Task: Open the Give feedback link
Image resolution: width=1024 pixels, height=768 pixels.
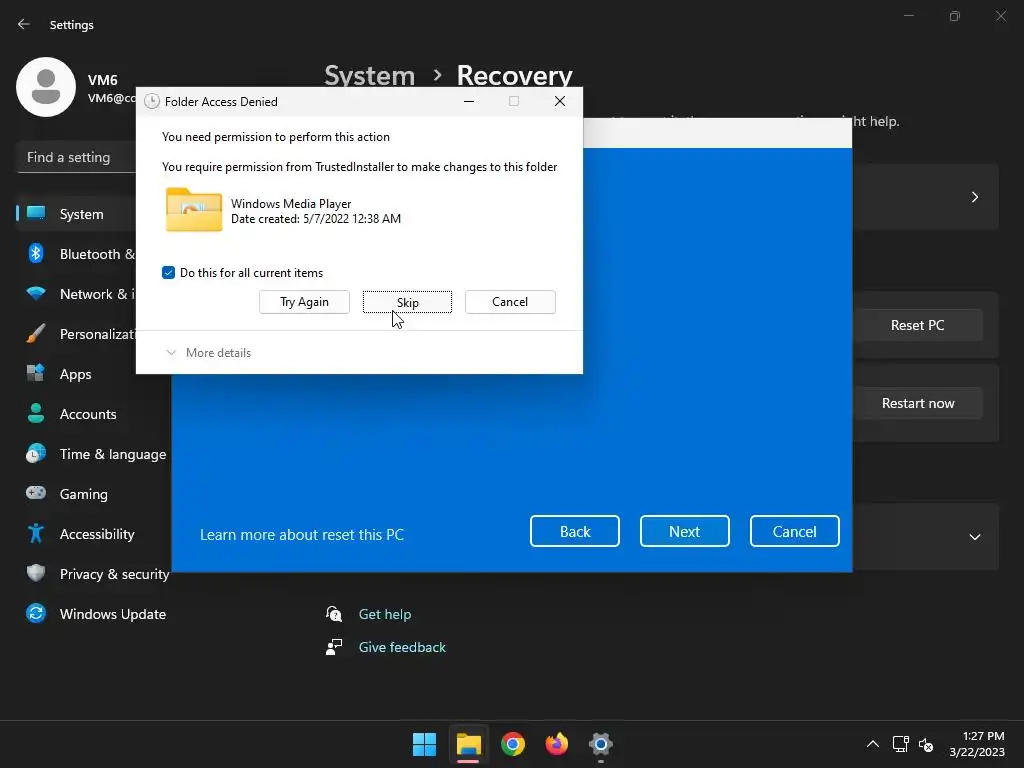Action: pos(402,647)
